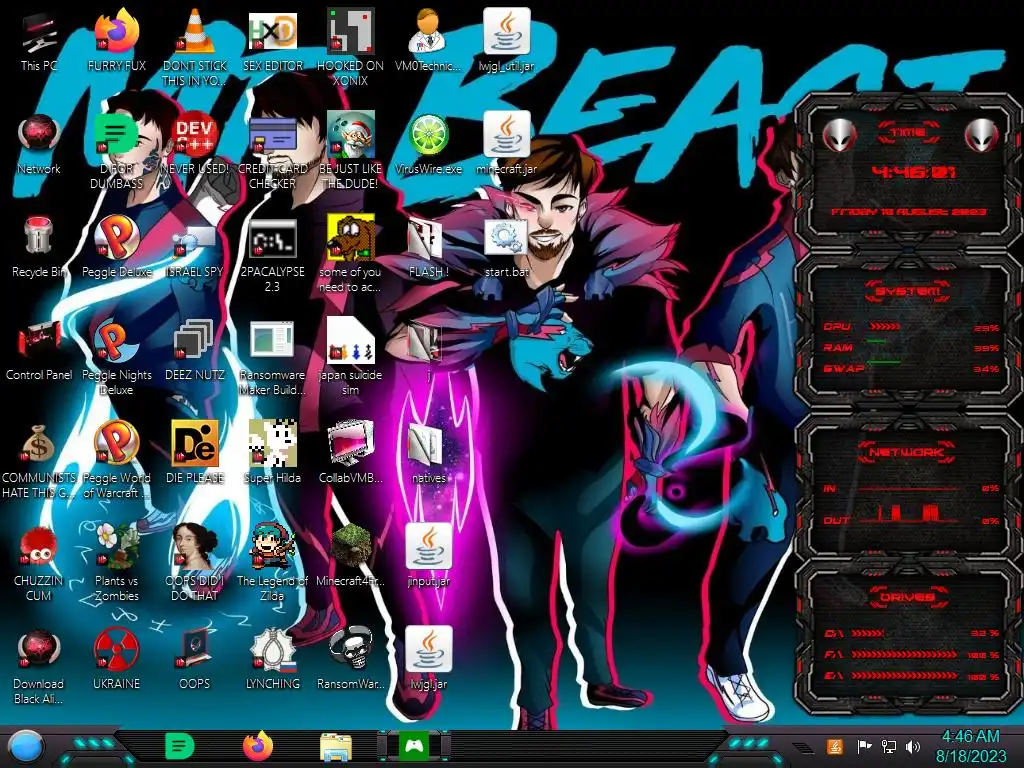The width and height of the screenshot is (1024, 768).
Task: Open the network tray icon
Action: (889, 746)
